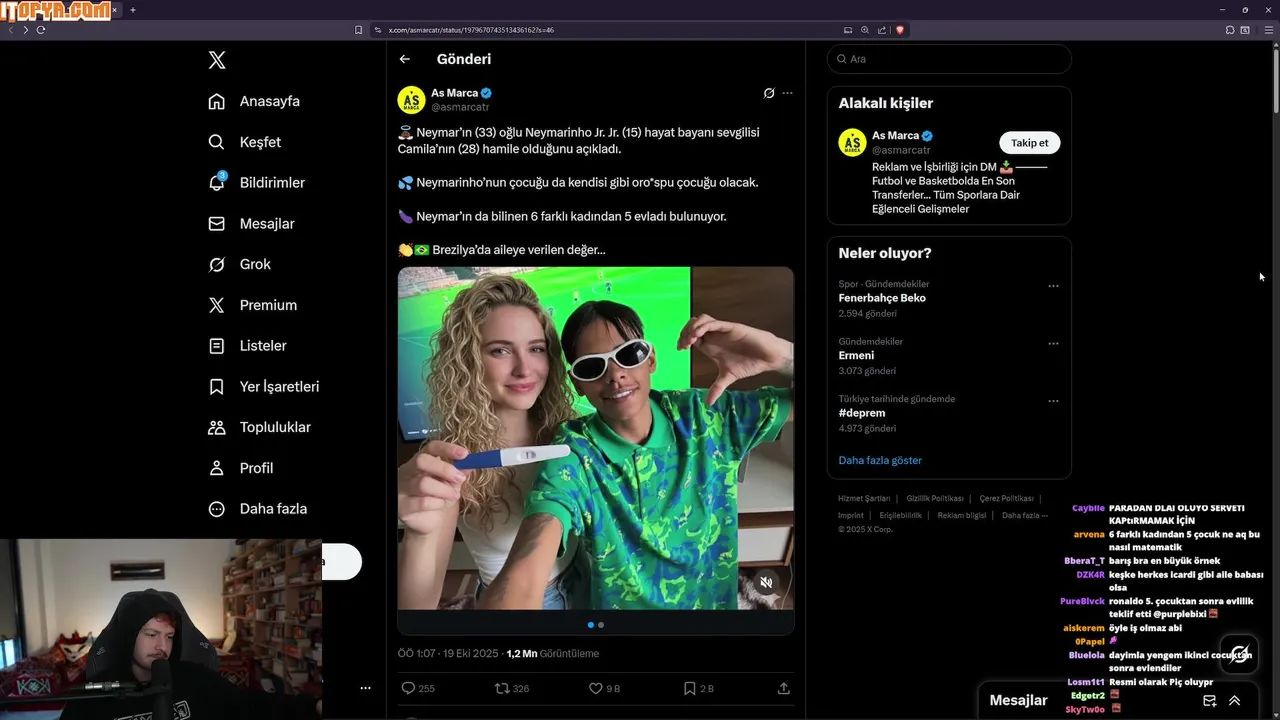Open the Ermeni trending topic
The height and width of the screenshot is (720, 1280).
tap(856, 355)
